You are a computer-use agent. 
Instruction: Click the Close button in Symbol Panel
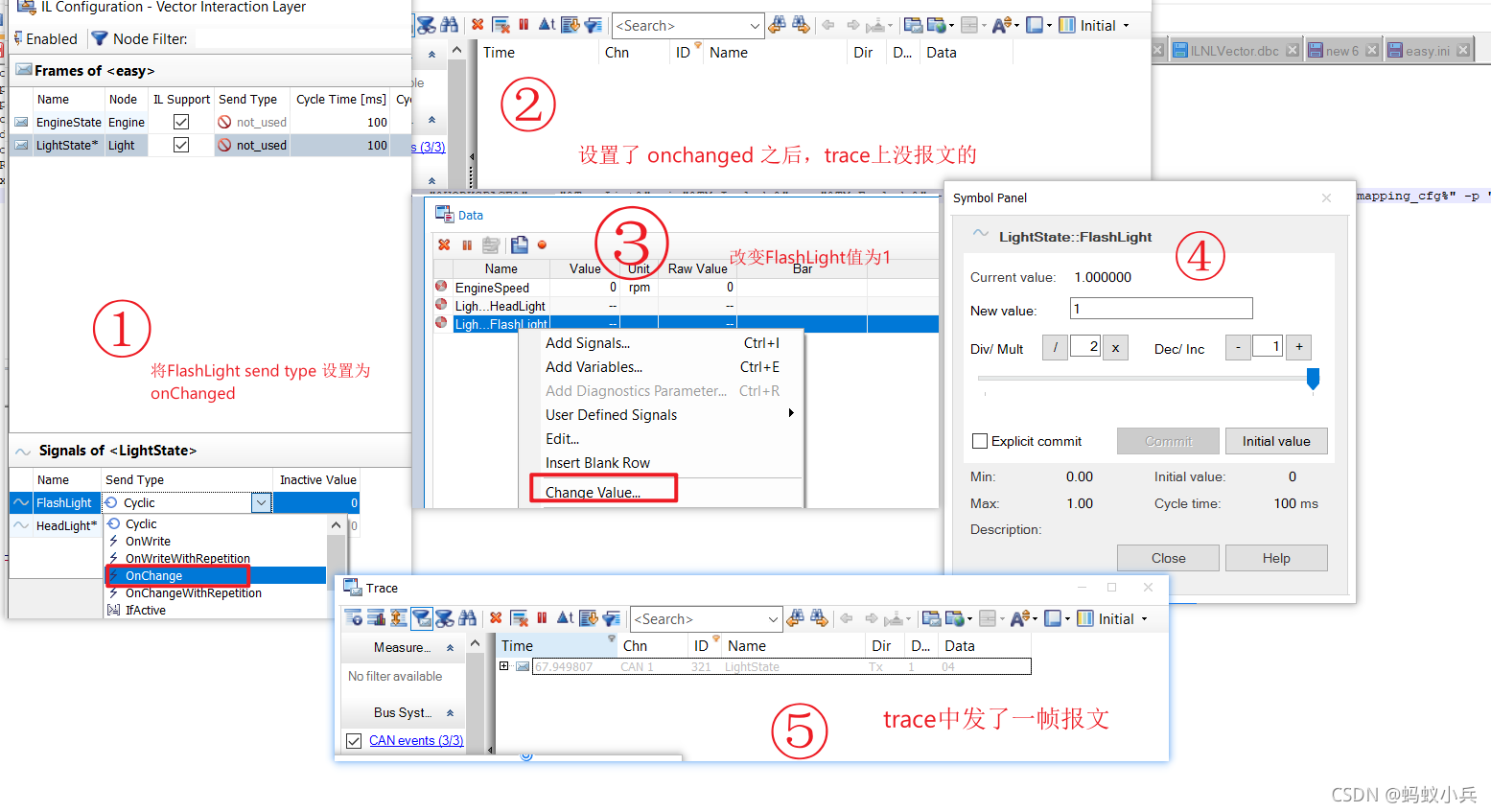click(x=1168, y=558)
